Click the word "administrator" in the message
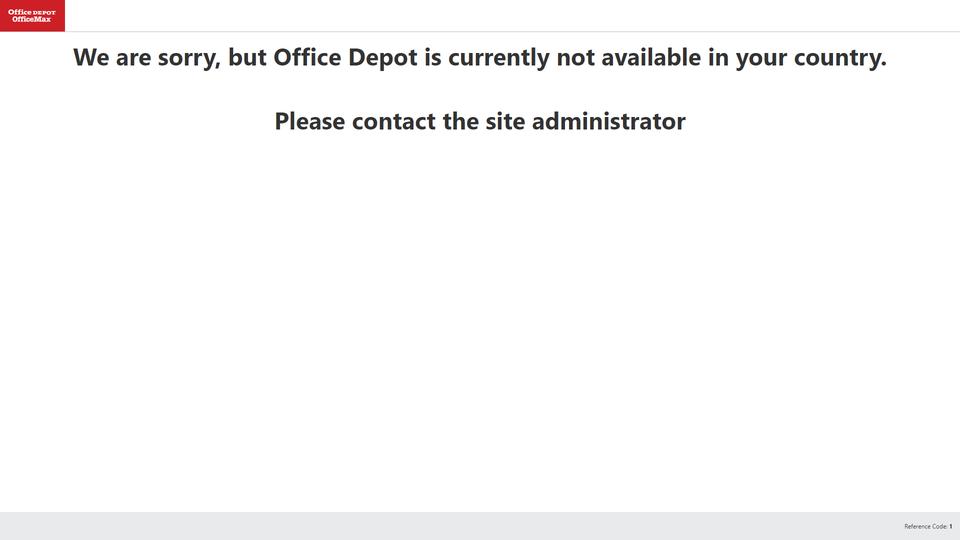 coord(609,121)
